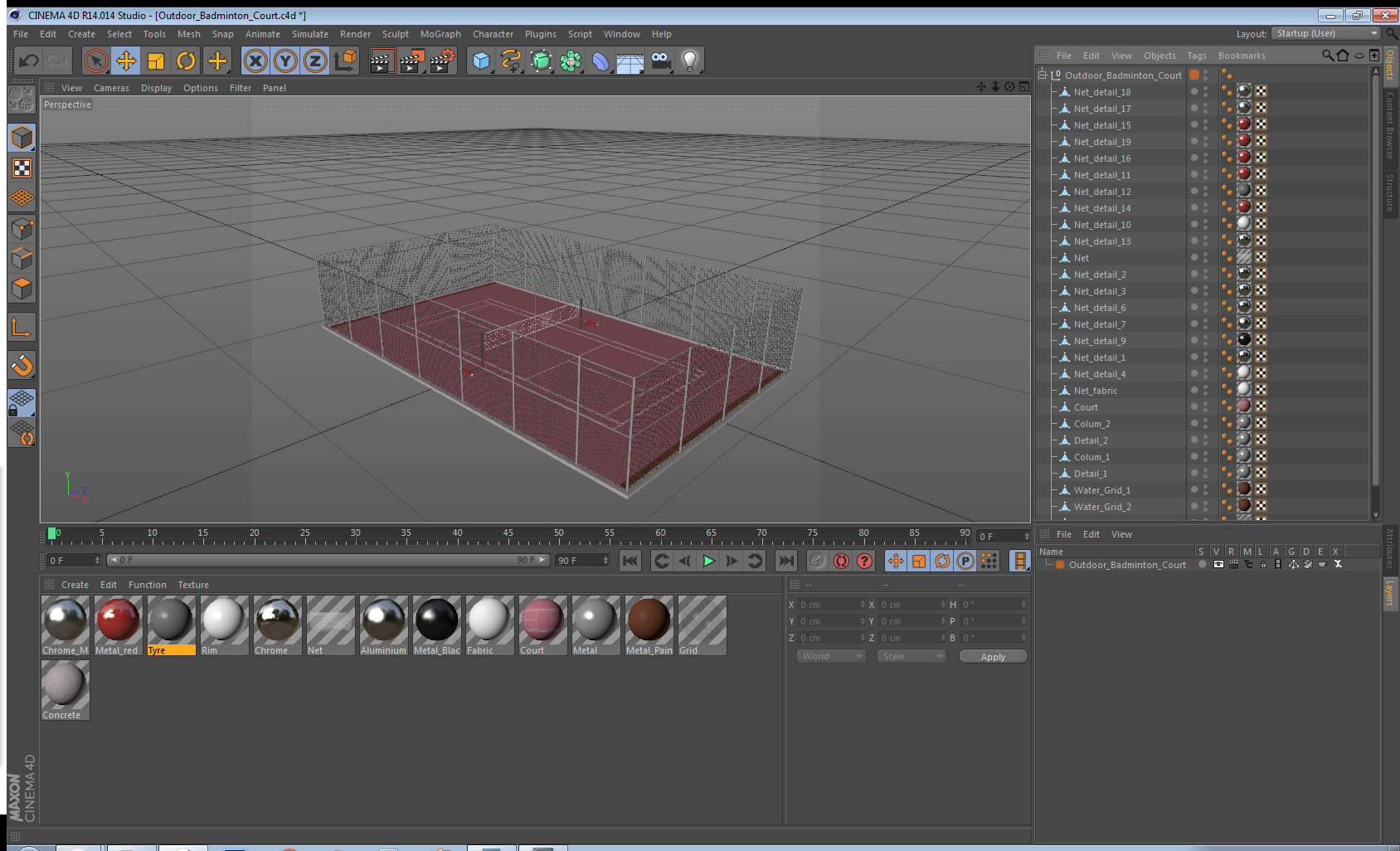
Task: Go to end of animation
Action: pos(786,561)
